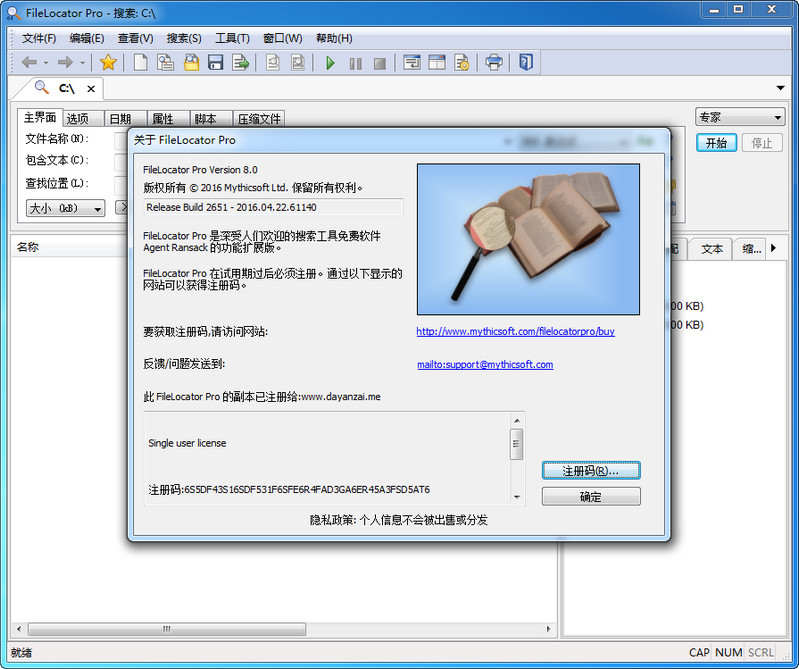Start search with the green play icon
The height and width of the screenshot is (669, 799).
pos(330,63)
